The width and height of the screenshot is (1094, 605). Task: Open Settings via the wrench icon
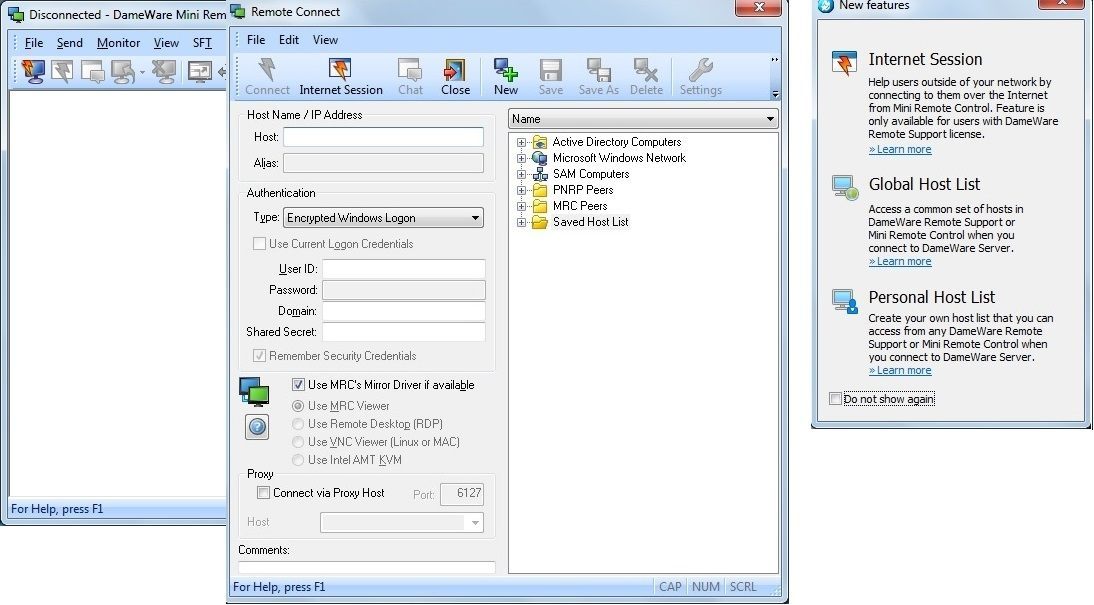pos(700,71)
